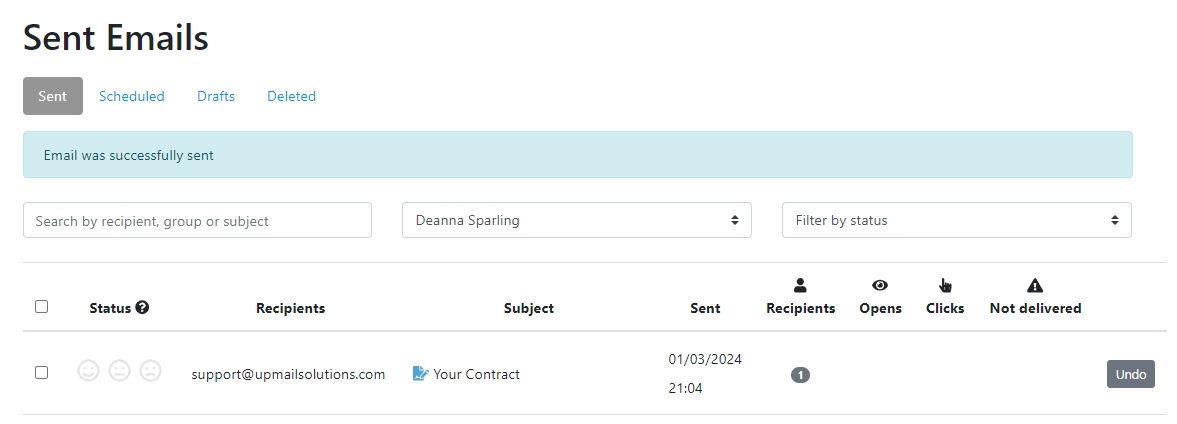This screenshot has height=424, width=1177.
Task: Click the neutral face status icon
Action: 119,371
